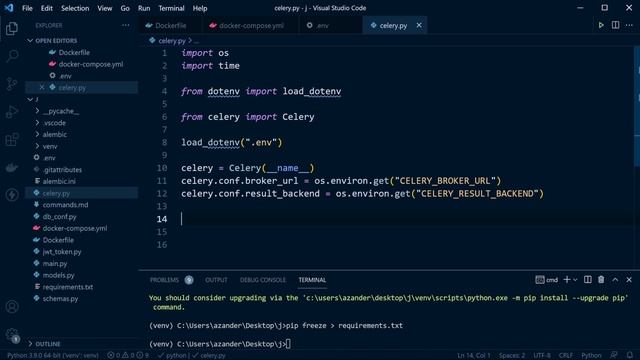Screen dimensions: 640x360
Task: Add a new terminal with plus icon
Action: [567, 280]
